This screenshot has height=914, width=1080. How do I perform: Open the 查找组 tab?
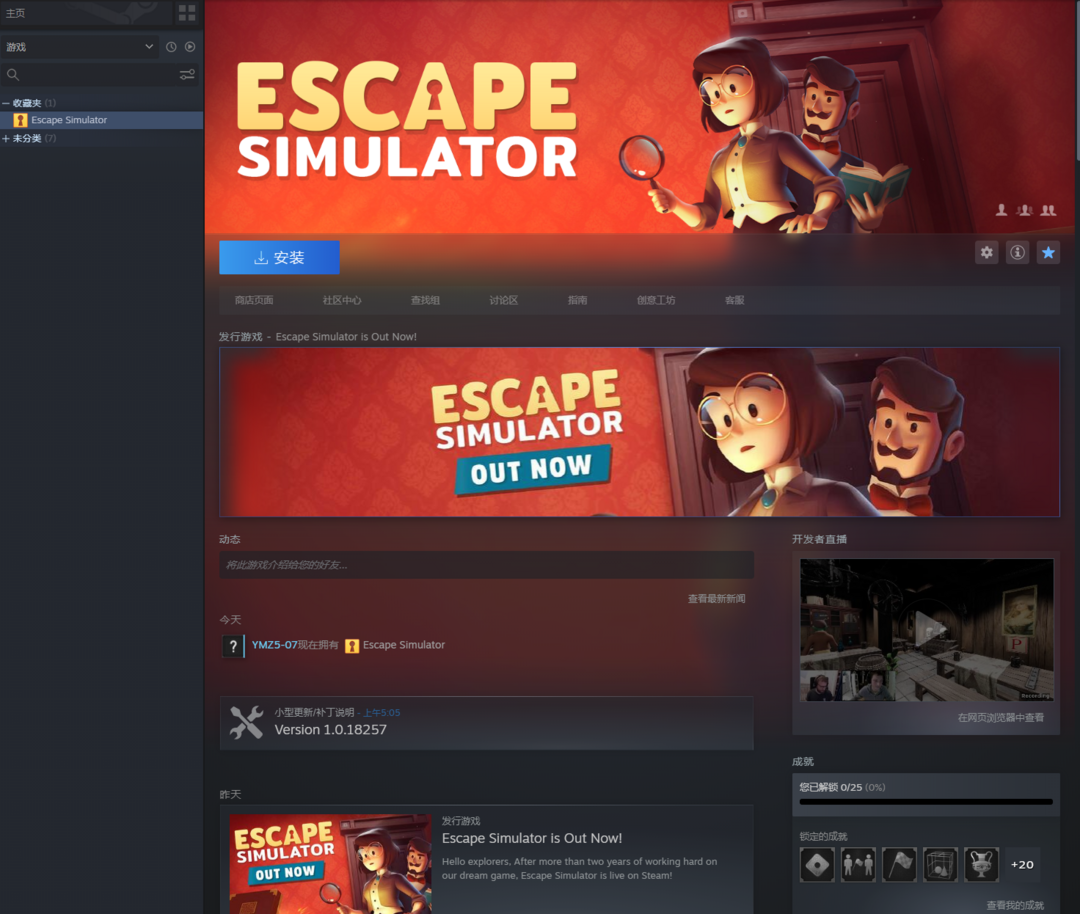coord(426,300)
